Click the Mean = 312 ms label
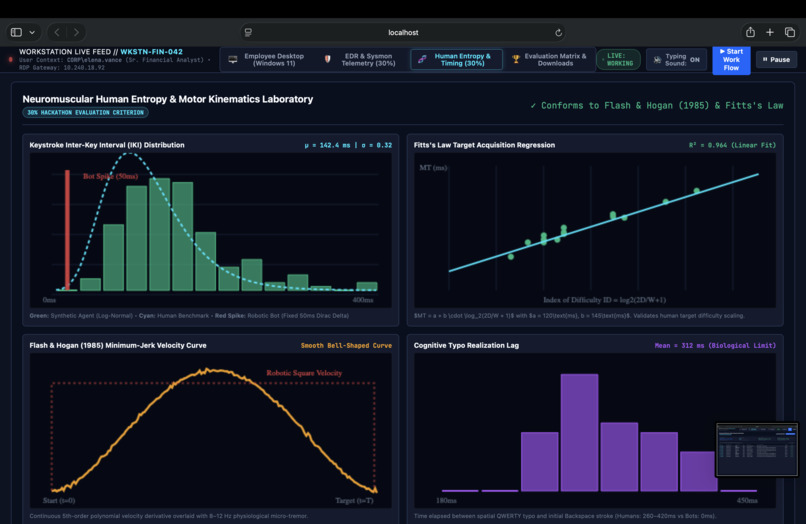 (x=715, y=346)
